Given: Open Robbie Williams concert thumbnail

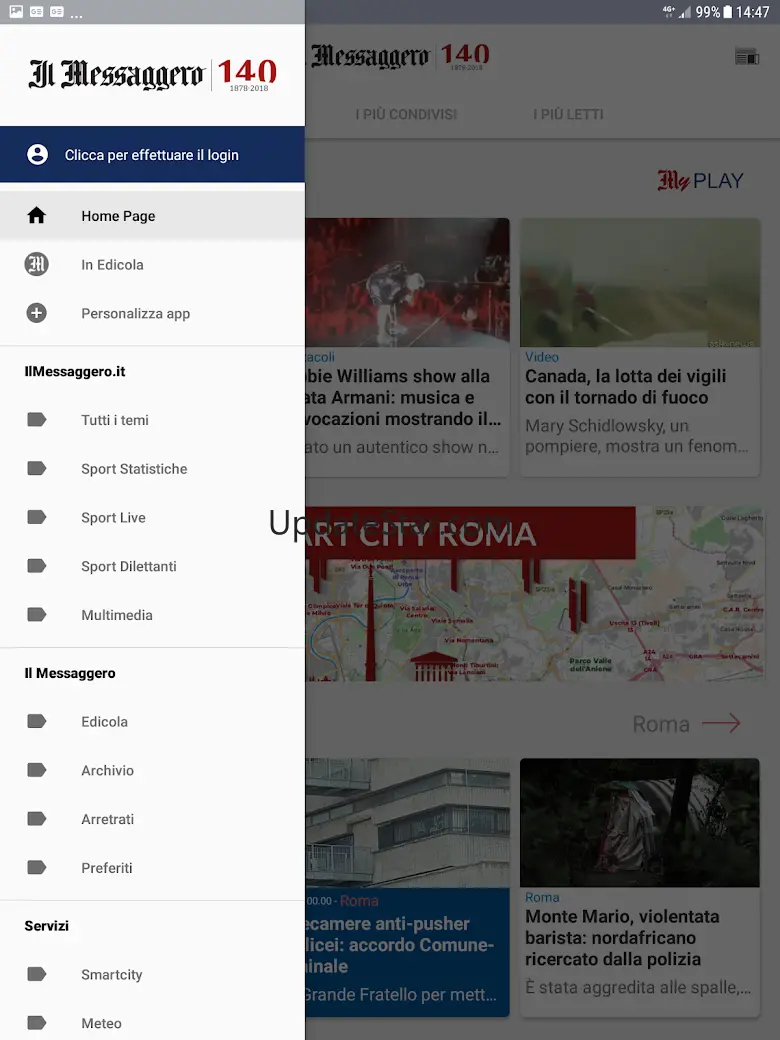Looking at the screenshot, I should [x=408, y=282].
